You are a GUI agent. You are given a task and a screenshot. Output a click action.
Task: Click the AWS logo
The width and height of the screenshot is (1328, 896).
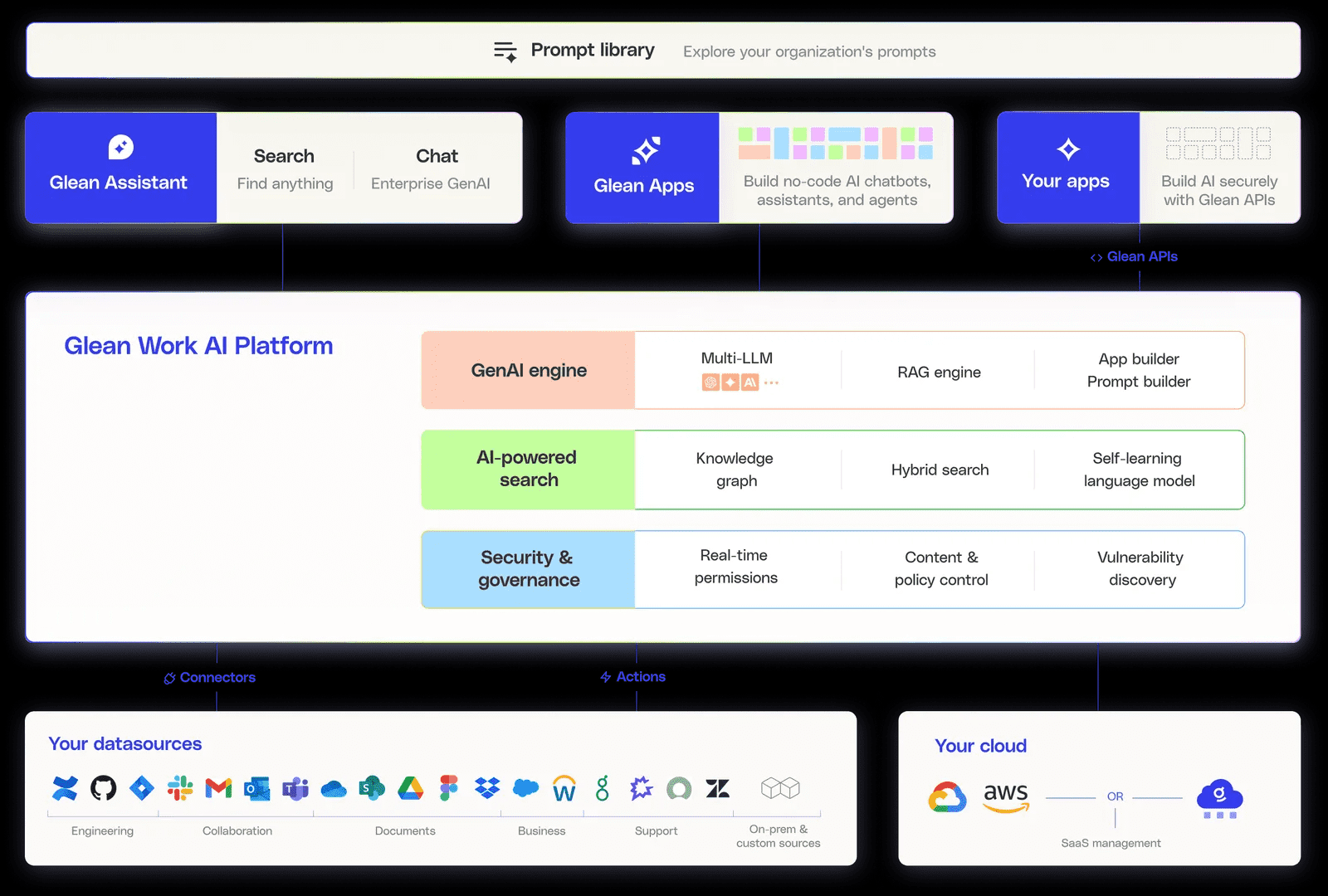click(x=1006, y=798)
